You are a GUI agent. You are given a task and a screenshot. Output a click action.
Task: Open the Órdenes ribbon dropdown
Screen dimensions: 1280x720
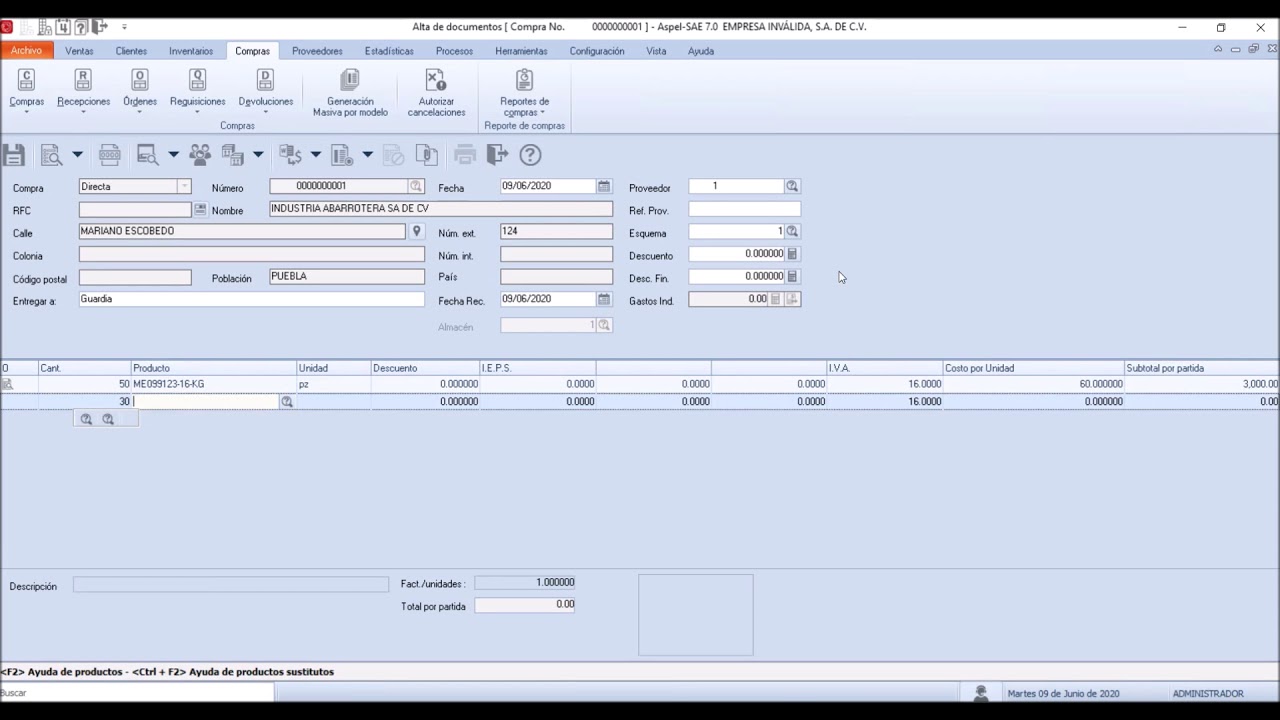(x=140, y=111)
